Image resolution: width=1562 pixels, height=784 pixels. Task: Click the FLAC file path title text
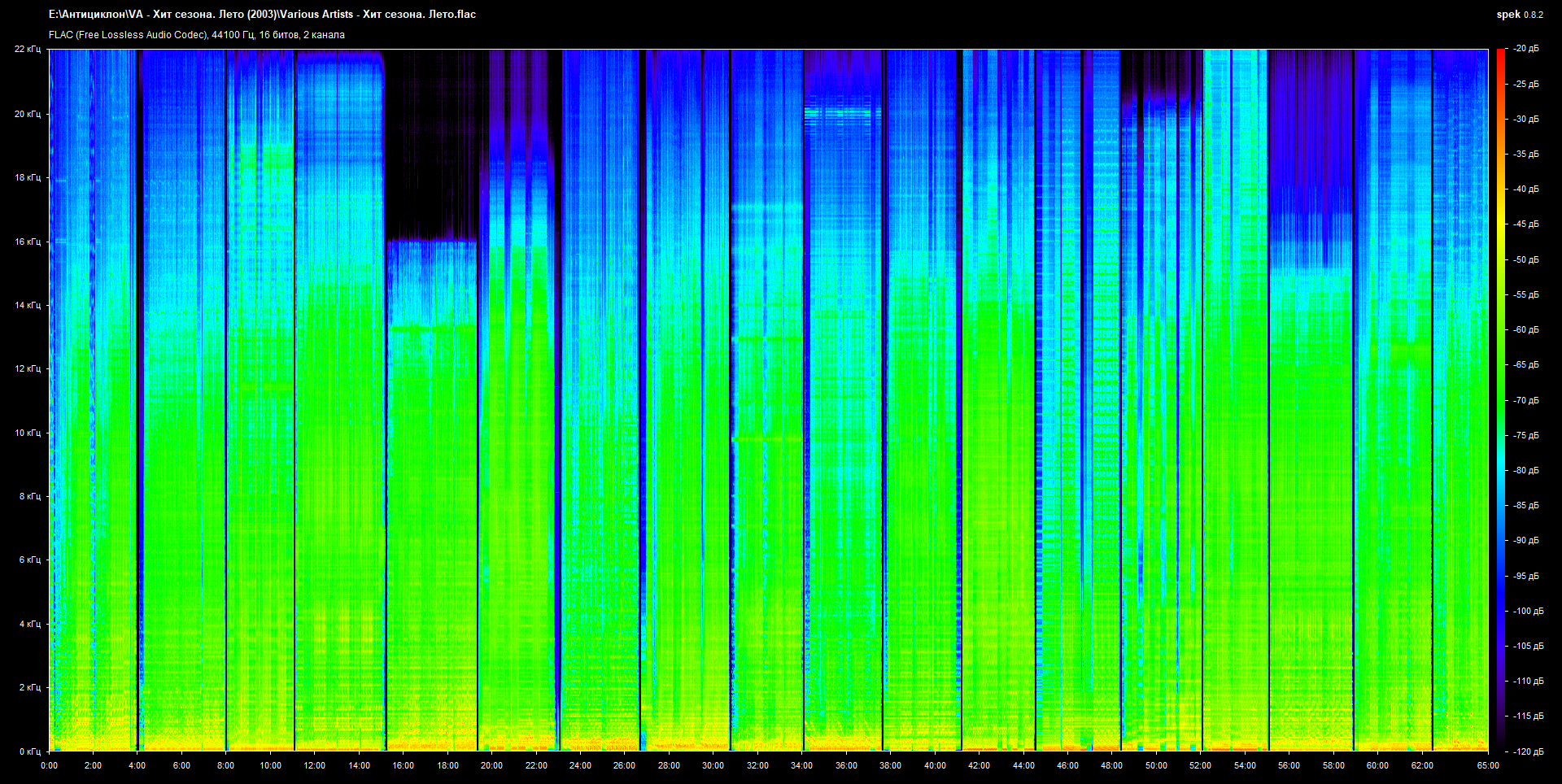(x=262, y=15)
